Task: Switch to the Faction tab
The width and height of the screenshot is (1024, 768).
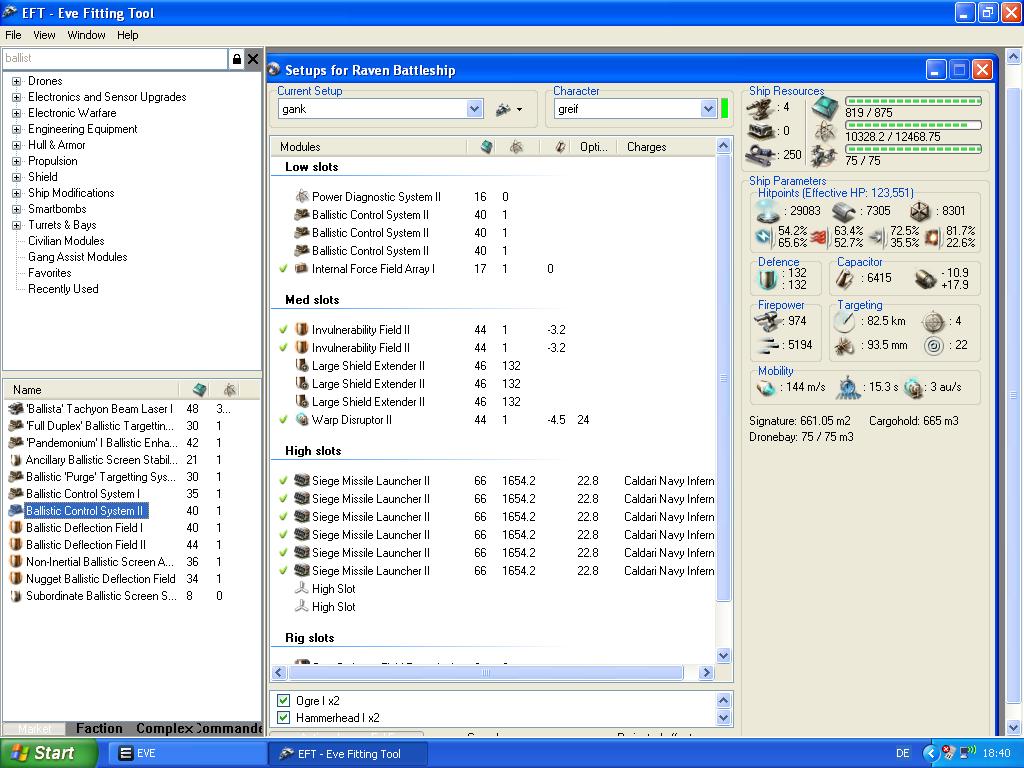Action: (x=99, y=728)
